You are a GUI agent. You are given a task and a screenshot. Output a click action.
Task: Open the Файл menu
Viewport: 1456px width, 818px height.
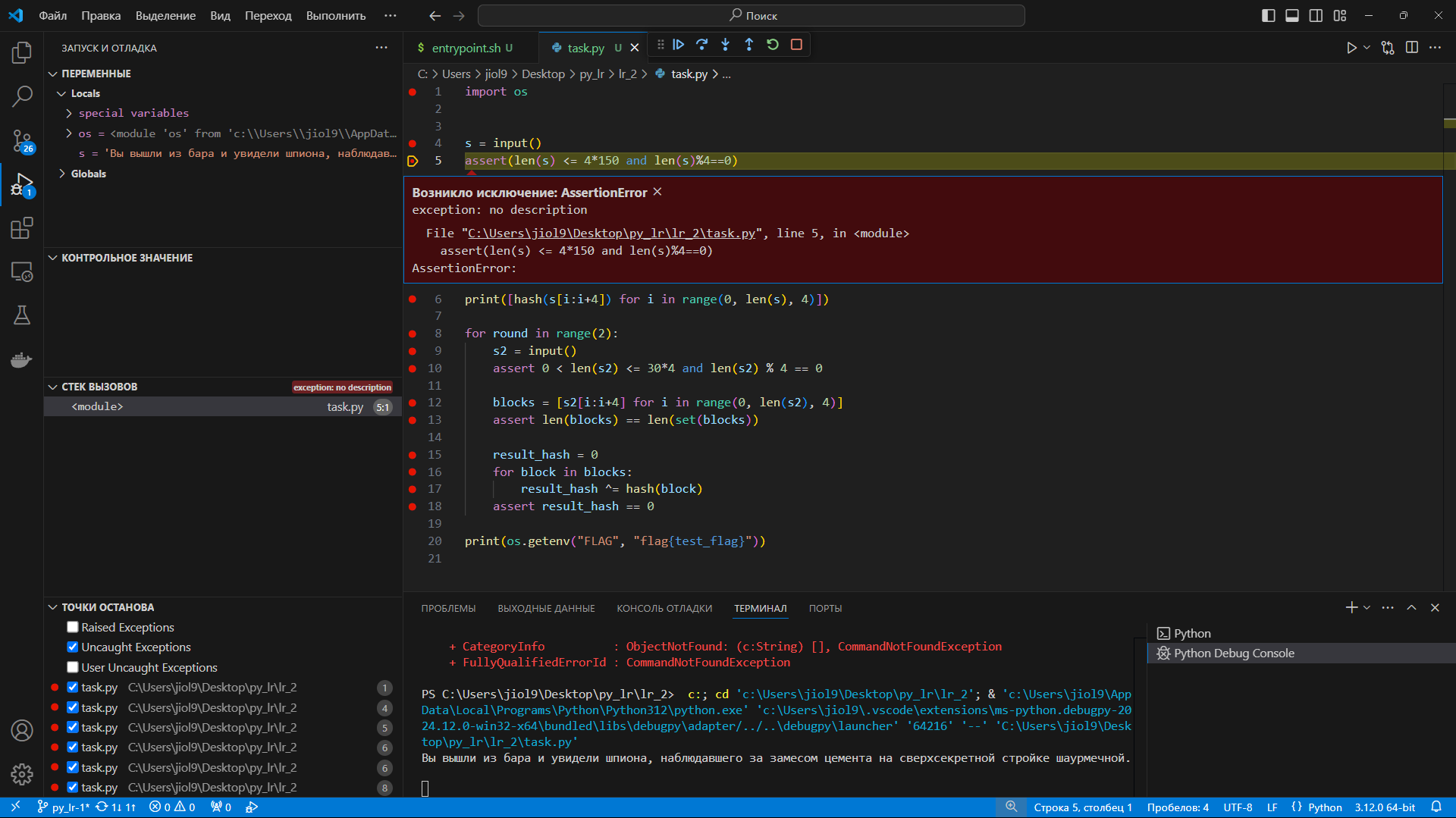(x=52, y=16)
